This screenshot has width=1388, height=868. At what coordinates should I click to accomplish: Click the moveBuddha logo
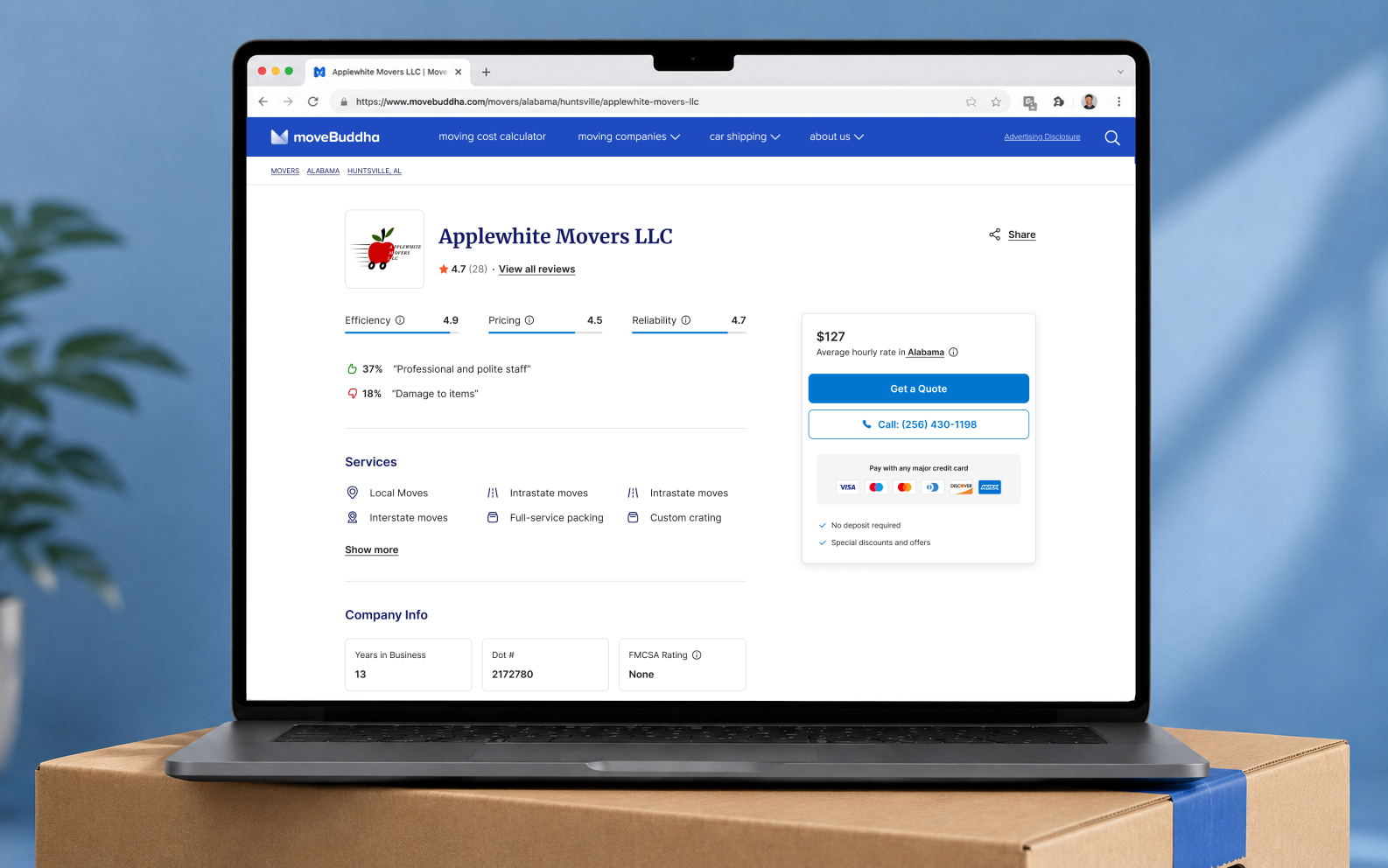pos(325,136)
